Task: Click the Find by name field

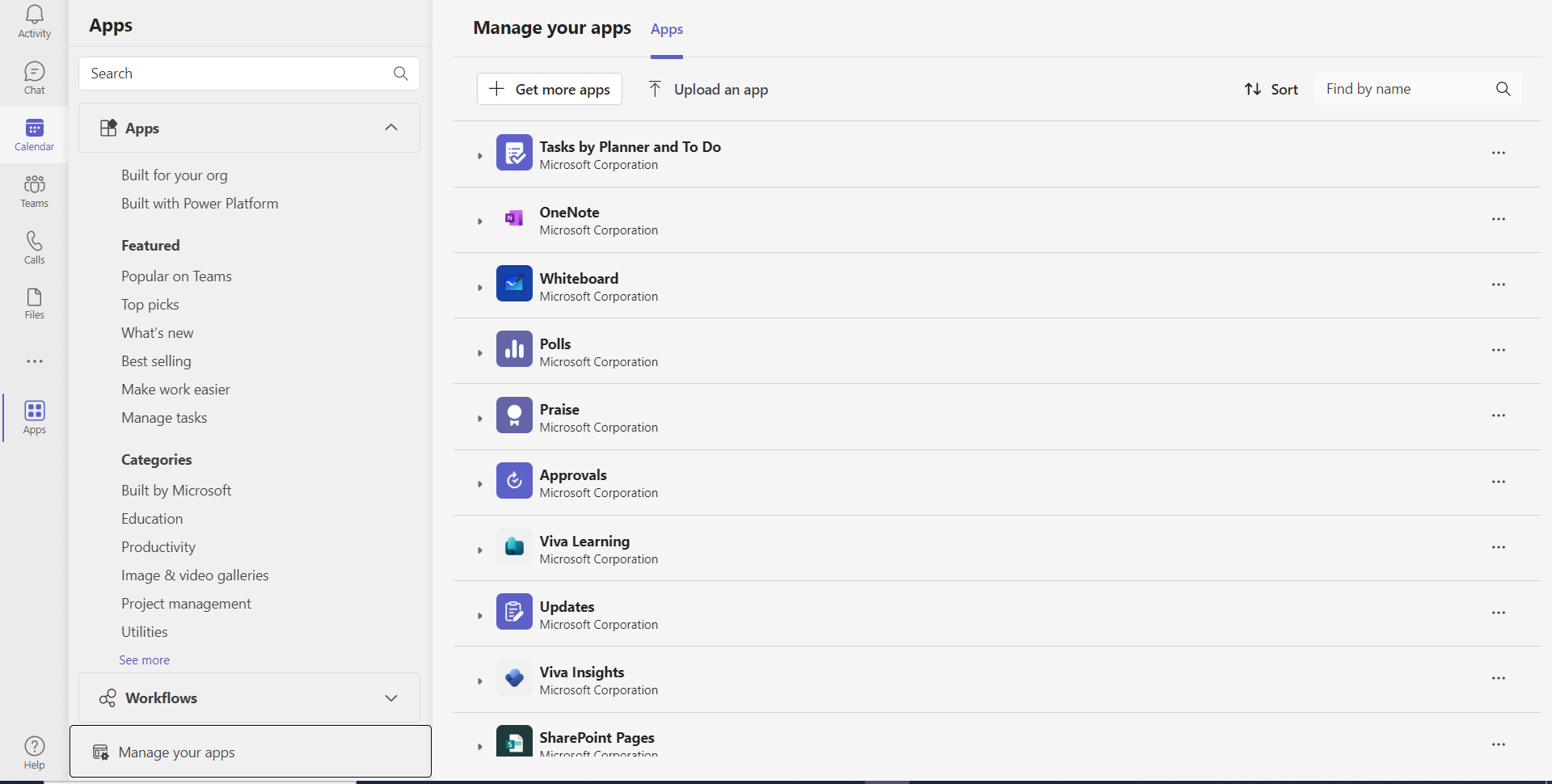Action: tap(1405, 89)
